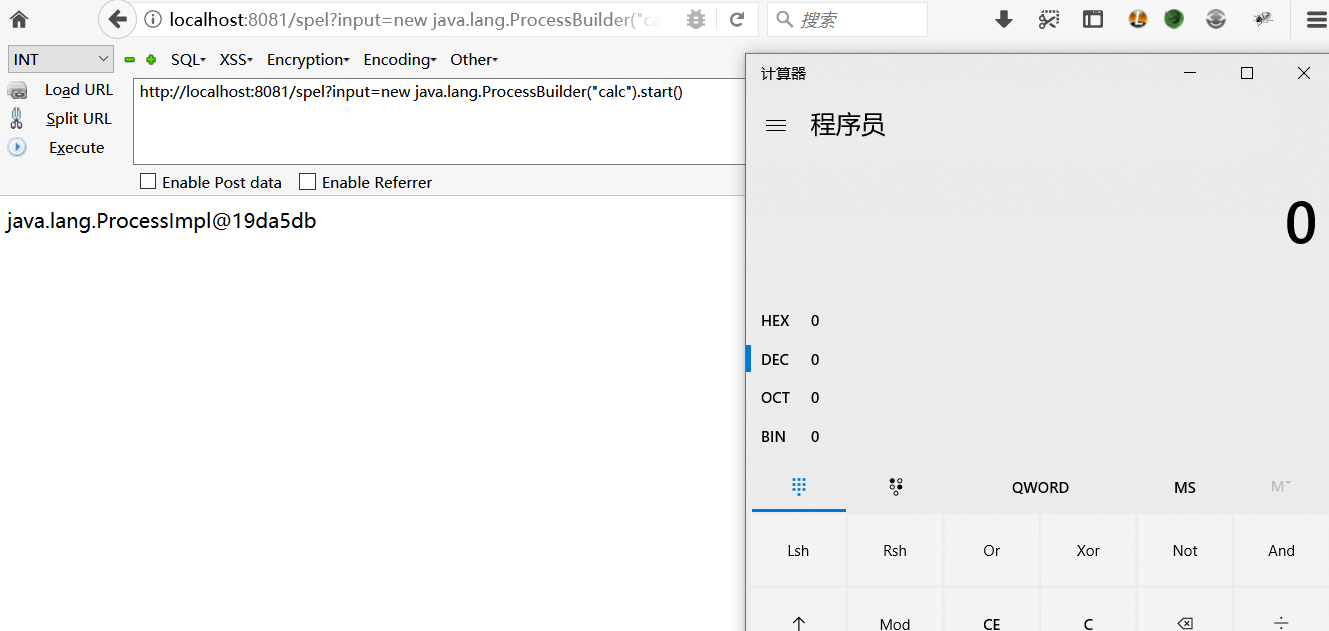Image resolution: width=1329 pixels, height=631 pixels.
Task: Click the browser back arrow button
Action: click(117, 19)
